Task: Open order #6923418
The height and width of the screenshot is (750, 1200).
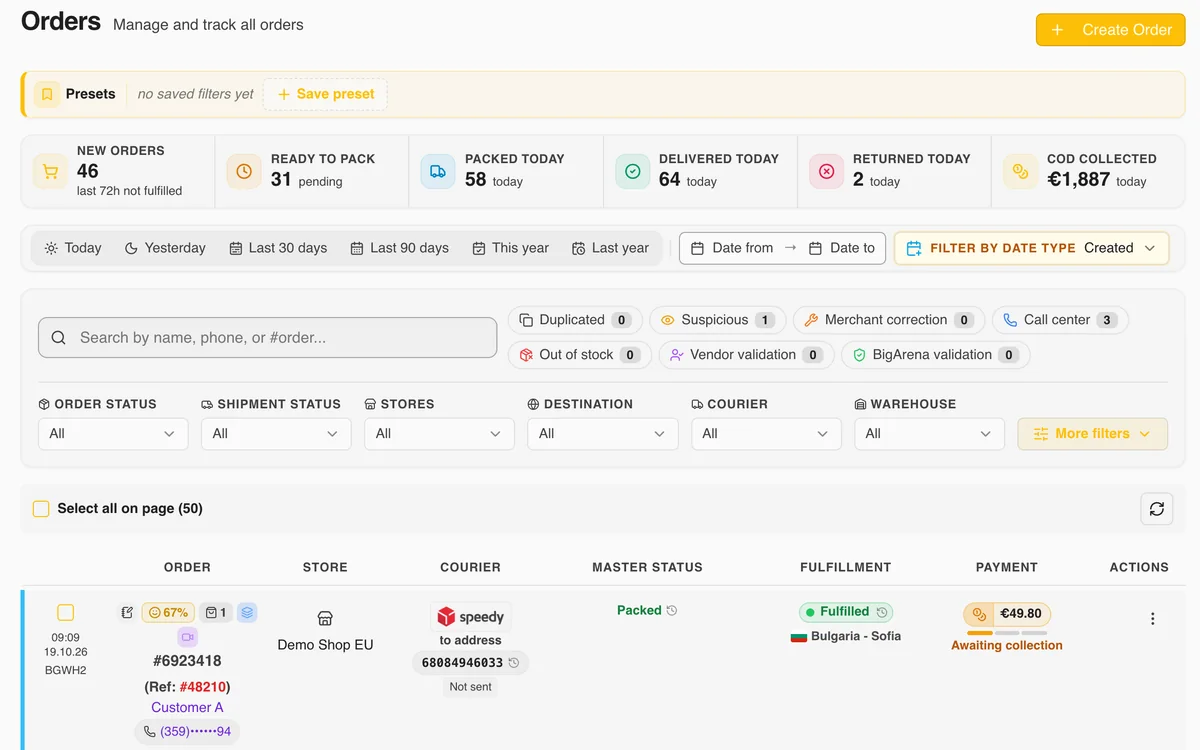Action: tap(187, 661)
